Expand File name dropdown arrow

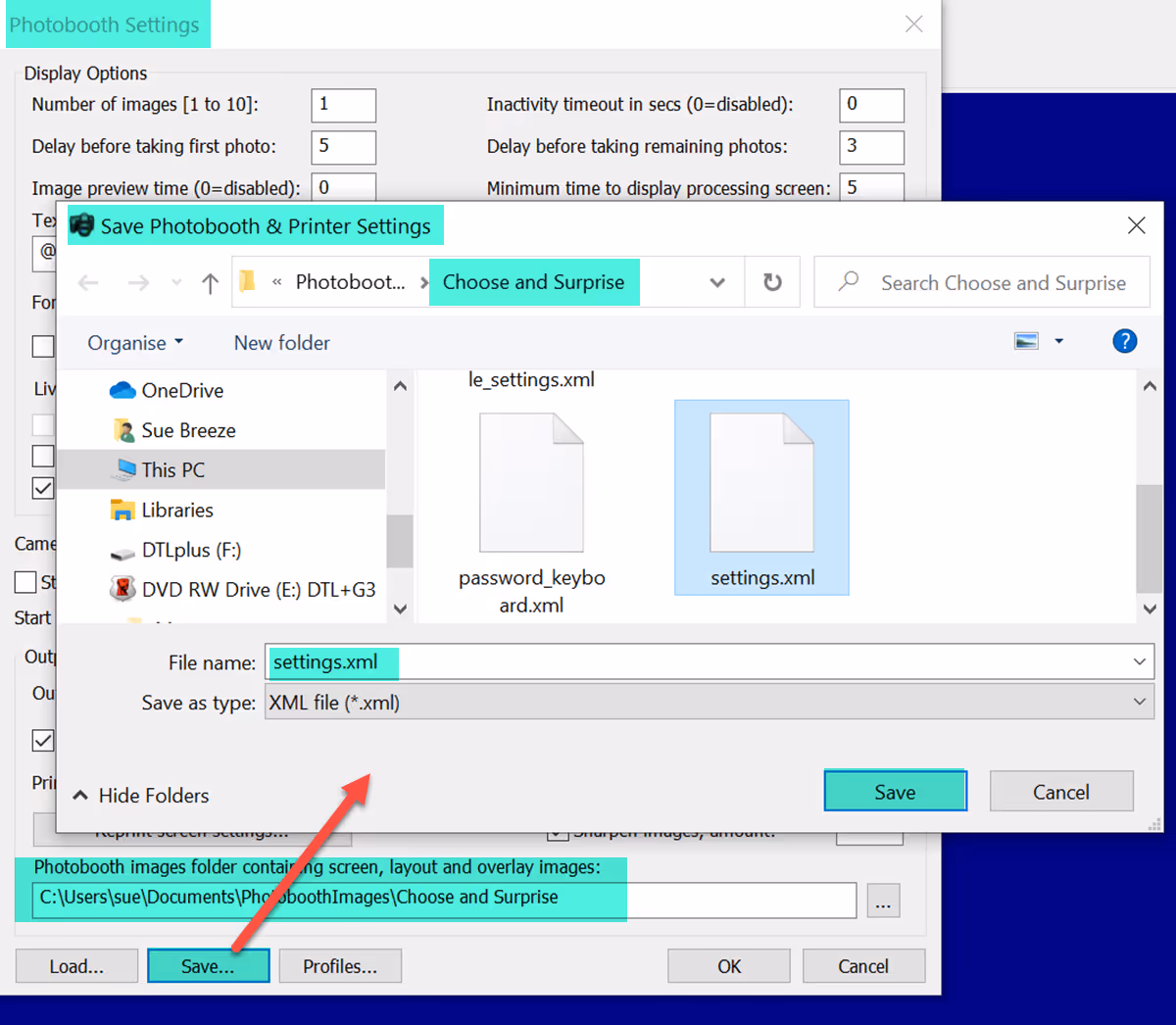1140,662
